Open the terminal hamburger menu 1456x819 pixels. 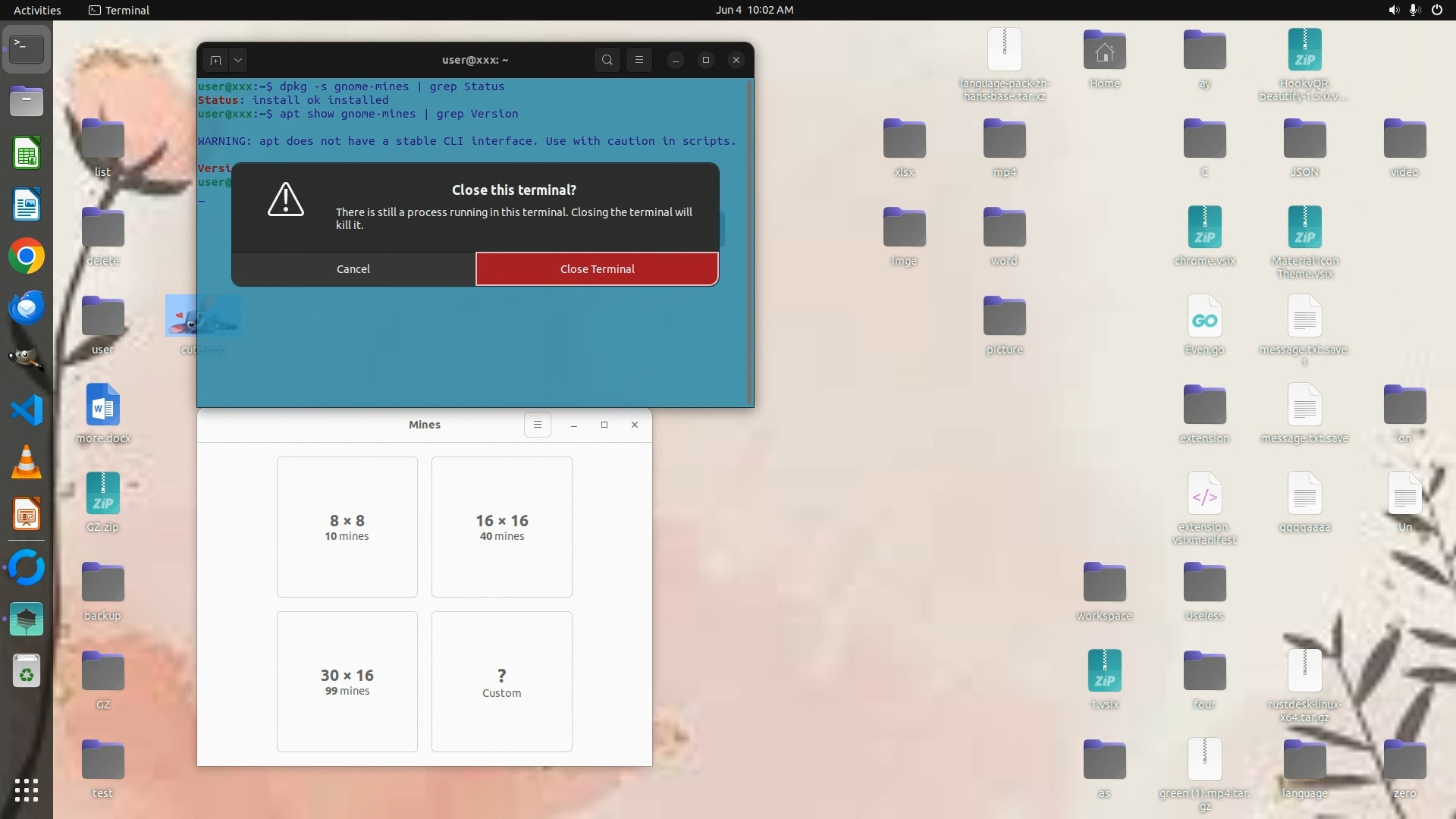pos(639,60)
